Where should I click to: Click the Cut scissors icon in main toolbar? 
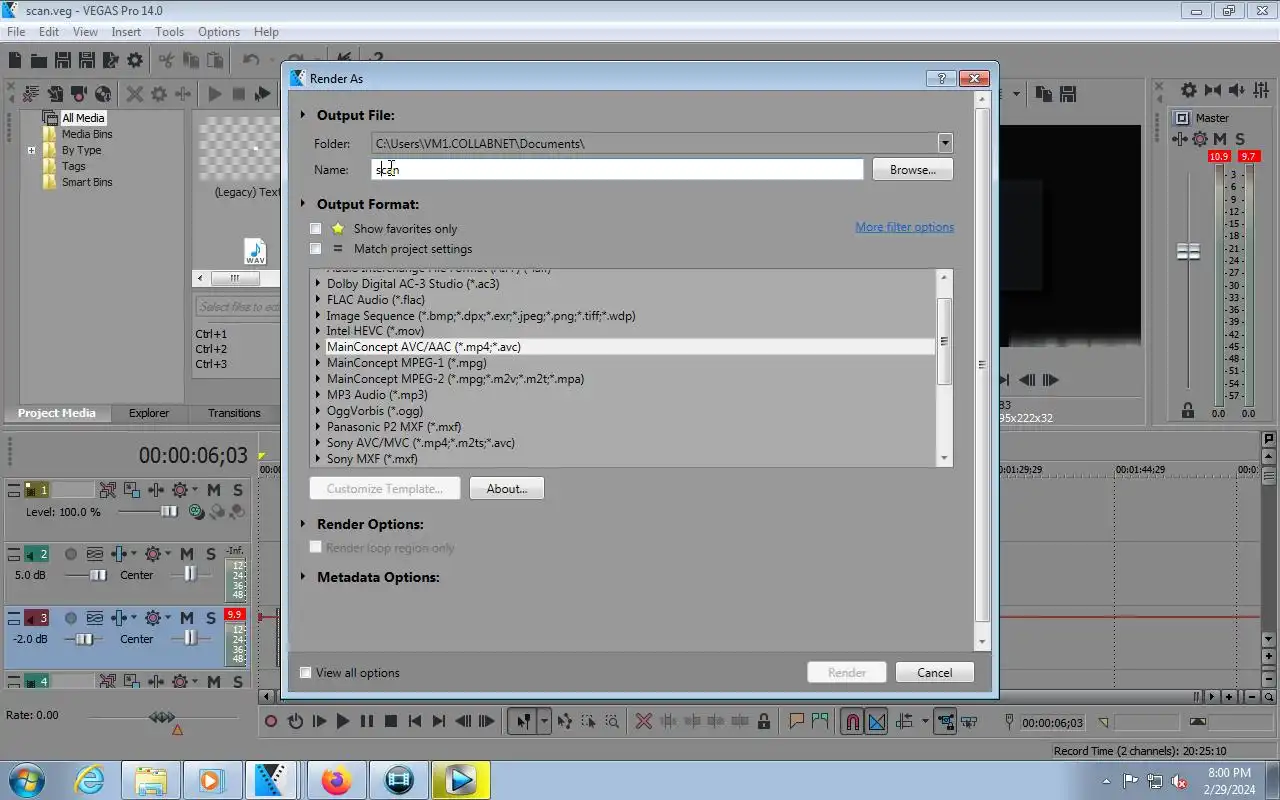coord(166,61)
